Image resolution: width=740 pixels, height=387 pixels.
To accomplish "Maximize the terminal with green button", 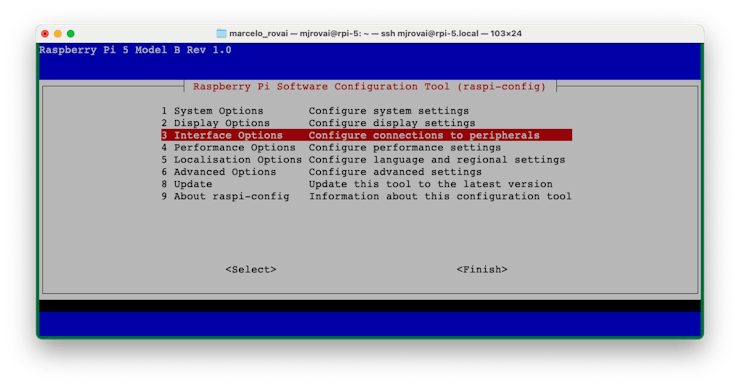I will pyautogui.click(x=70, y=34).
